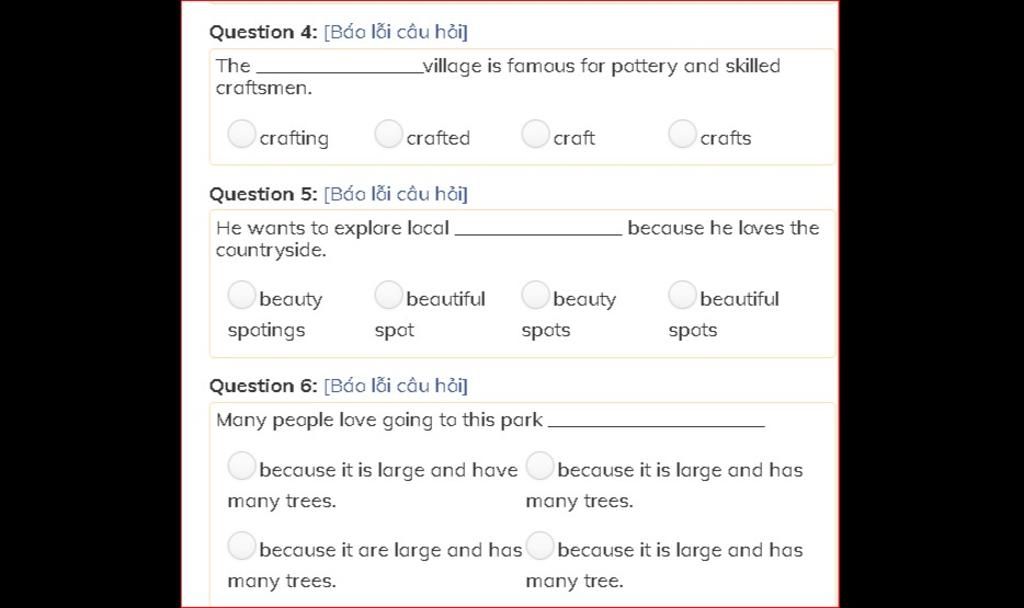Click the Question 4 heading
Viewport: 1024px width, 608px height.
tap(263, 32)
